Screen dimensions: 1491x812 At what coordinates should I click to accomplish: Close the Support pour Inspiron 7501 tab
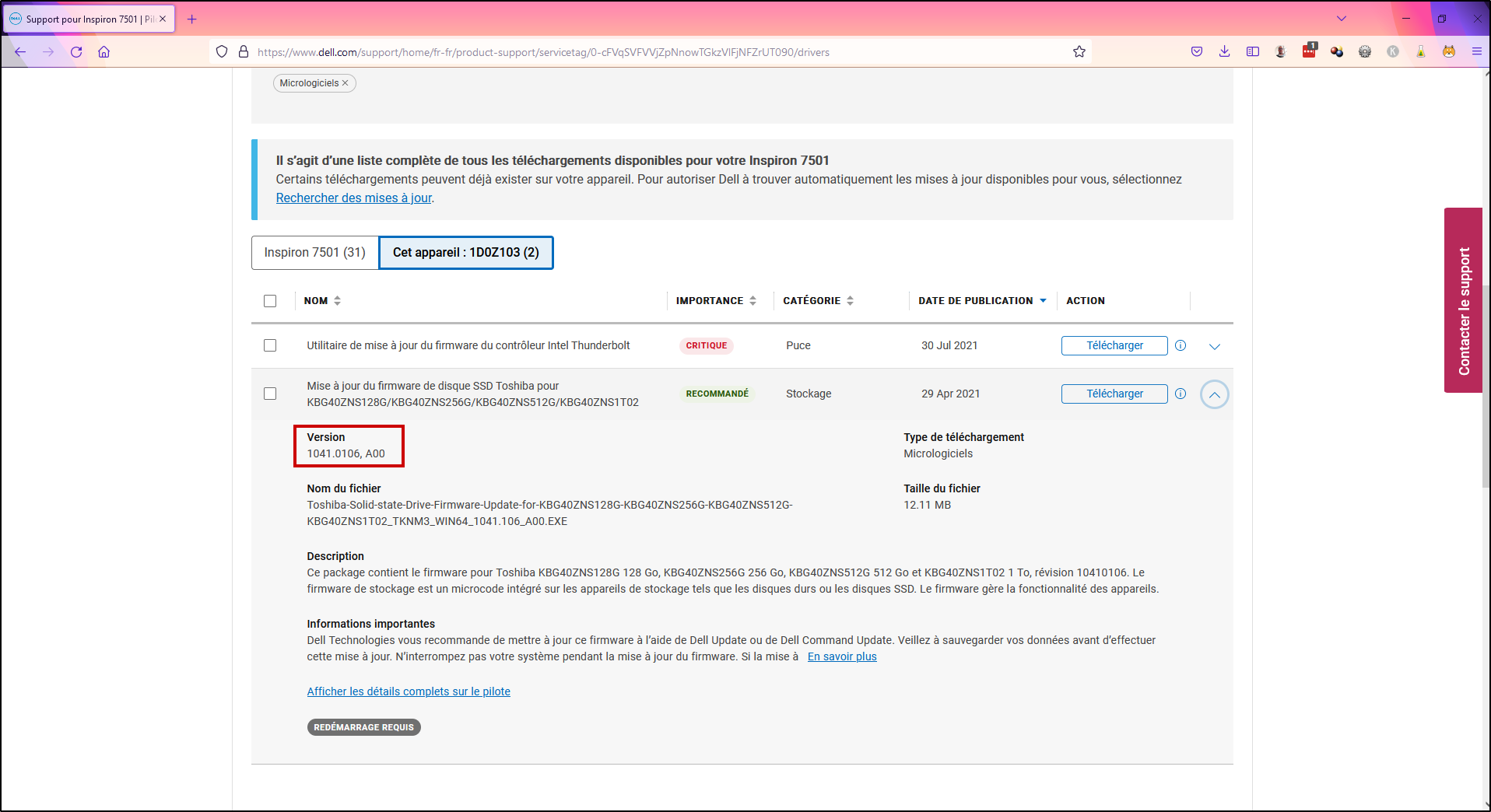click(x=163, y=19)
